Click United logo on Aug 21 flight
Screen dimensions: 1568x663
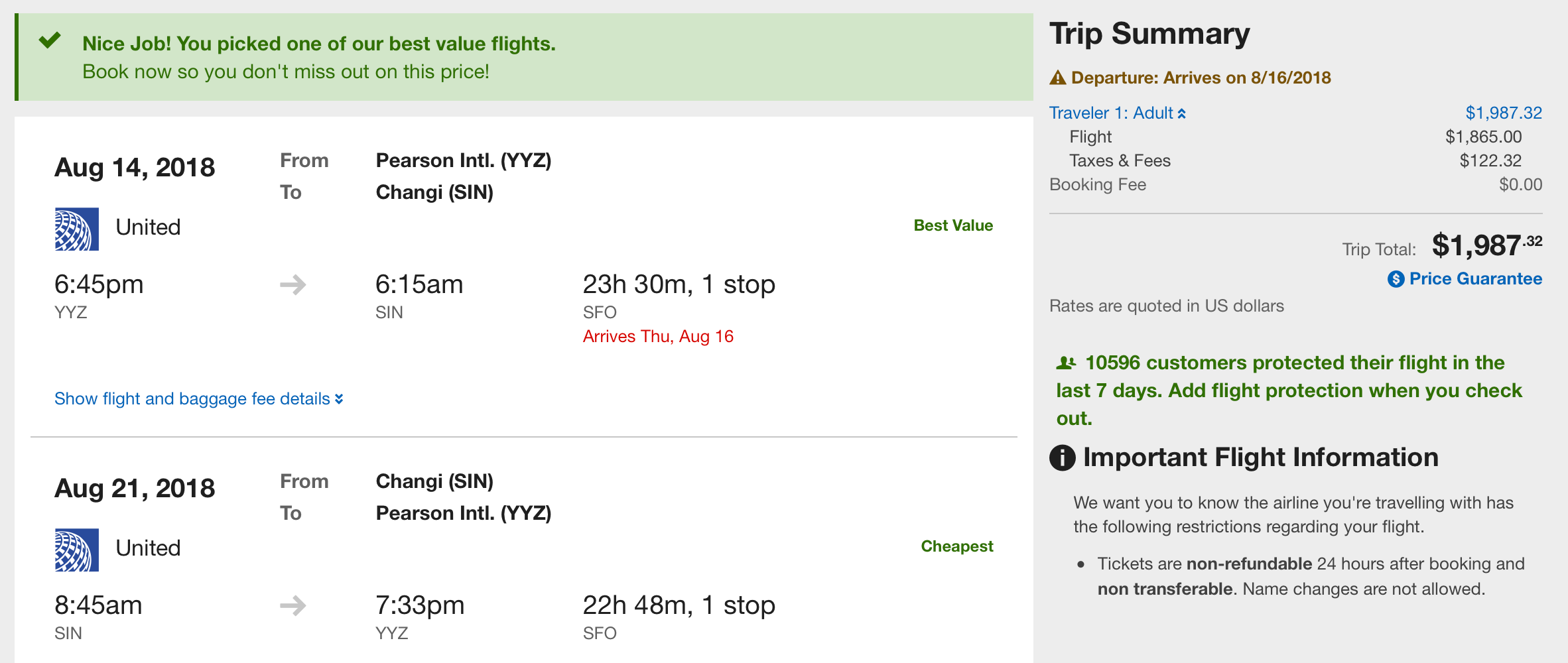coord(76,550)
